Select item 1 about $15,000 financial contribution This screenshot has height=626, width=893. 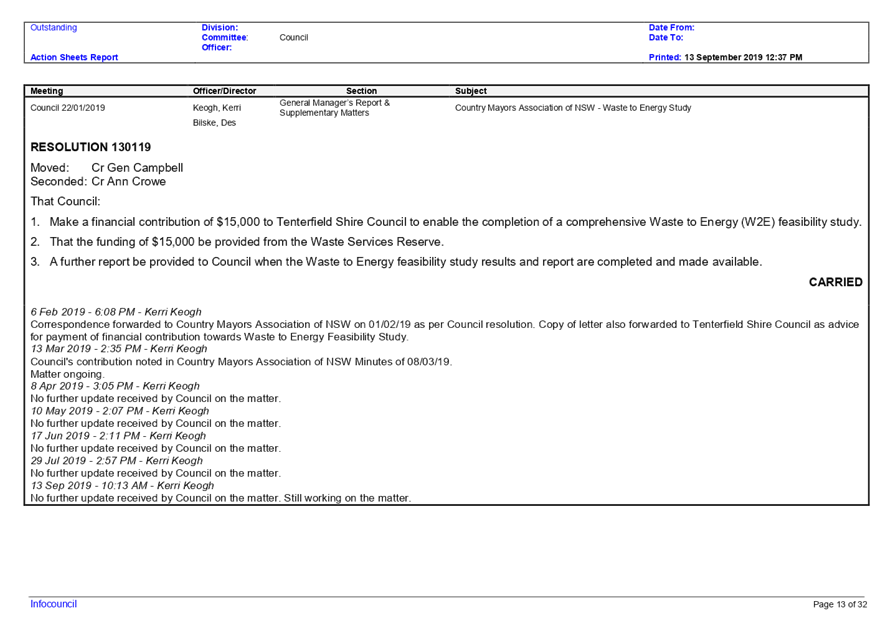[446, 222]
